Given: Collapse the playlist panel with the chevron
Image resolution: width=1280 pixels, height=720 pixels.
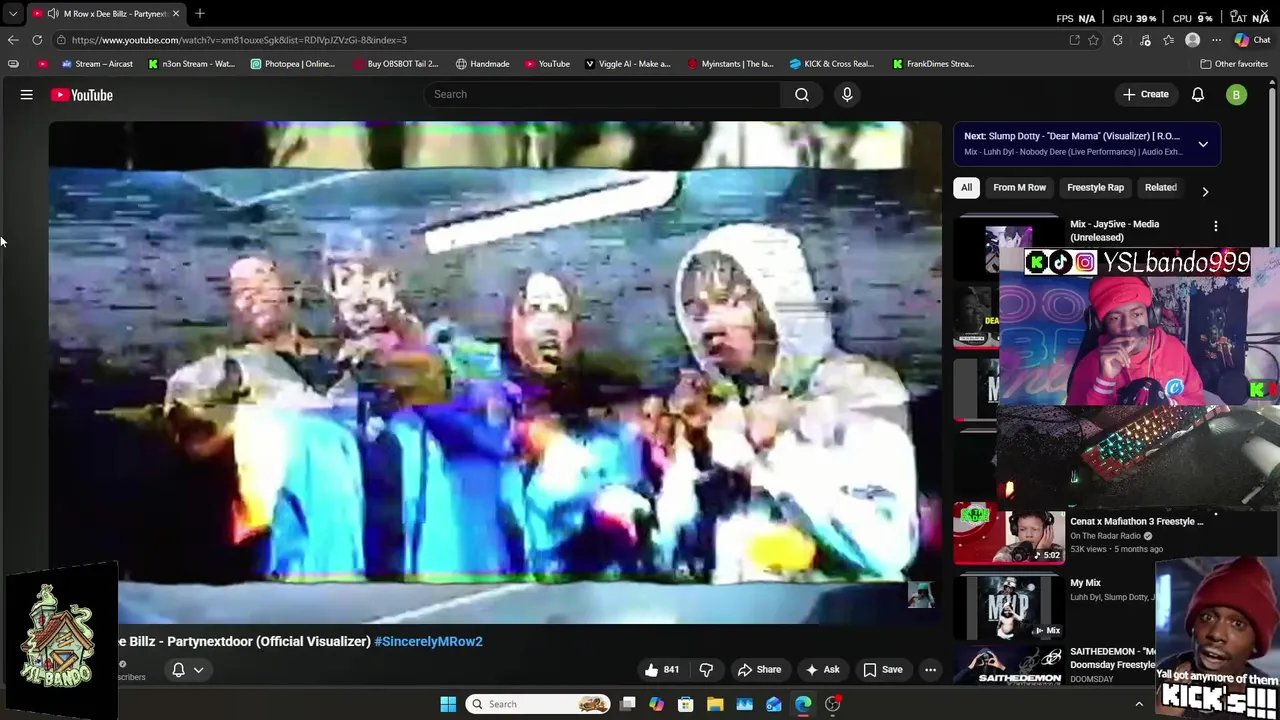Looking at the screenshot, I should [1203, 144].
